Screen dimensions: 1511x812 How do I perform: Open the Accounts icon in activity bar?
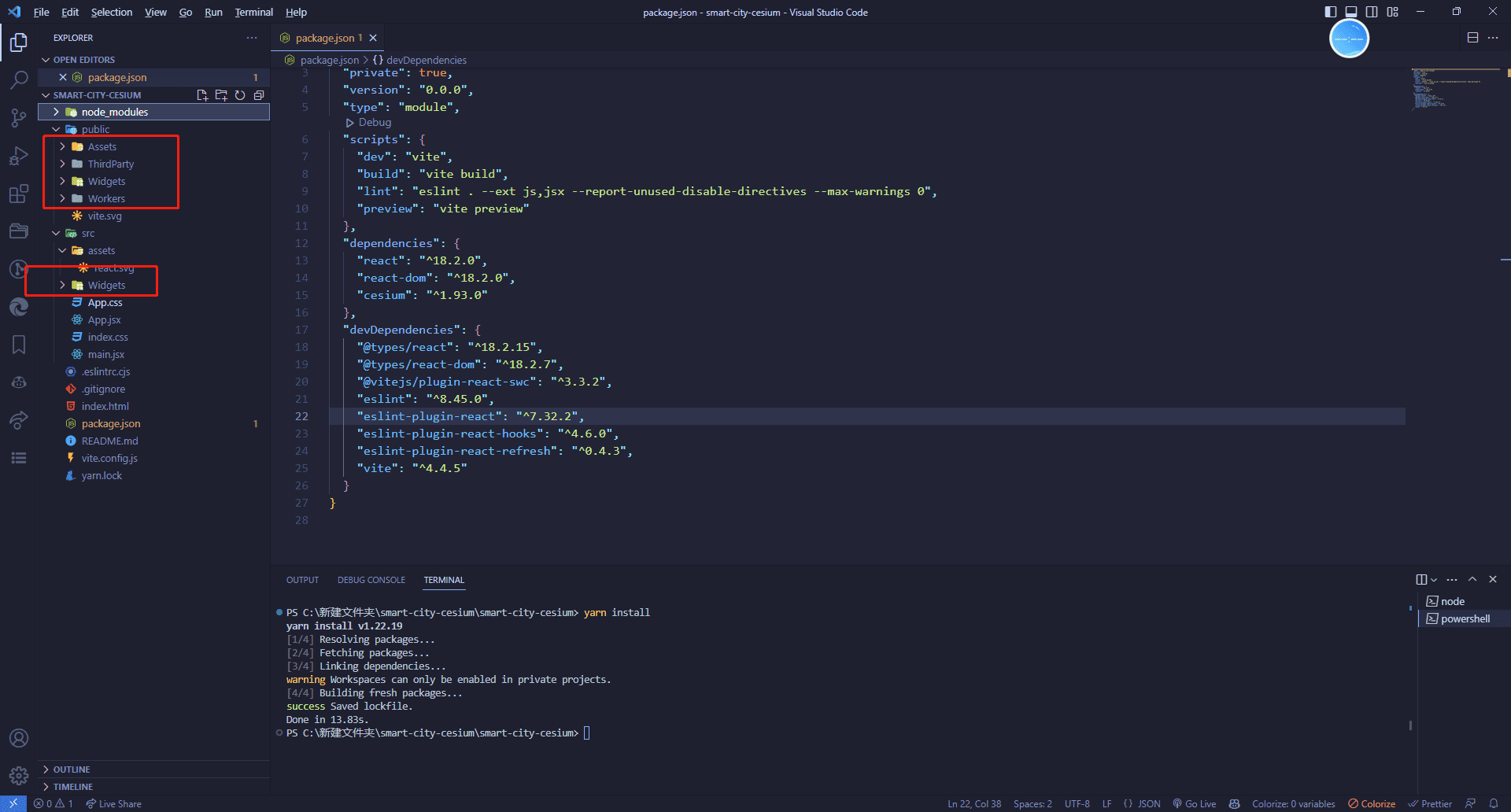19,738
